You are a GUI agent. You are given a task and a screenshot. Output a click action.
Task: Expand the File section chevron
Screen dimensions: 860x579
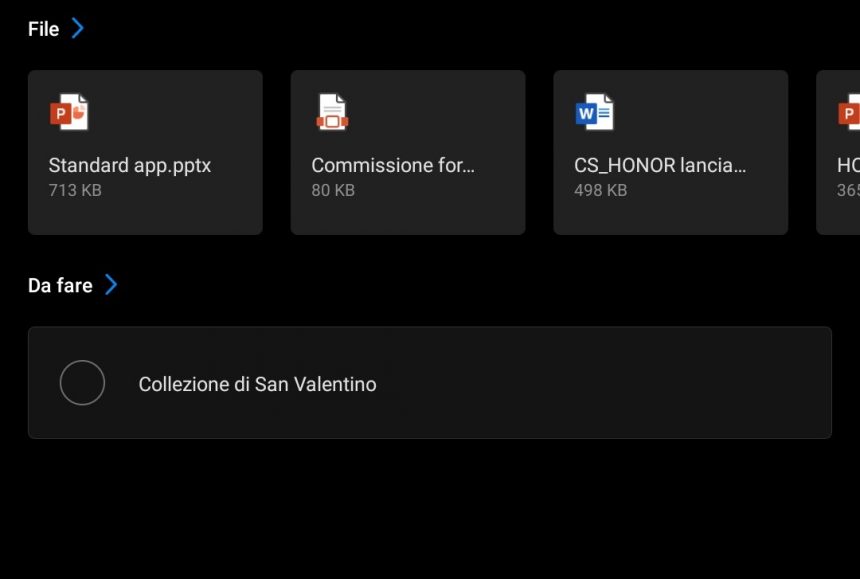click(78, 29)
